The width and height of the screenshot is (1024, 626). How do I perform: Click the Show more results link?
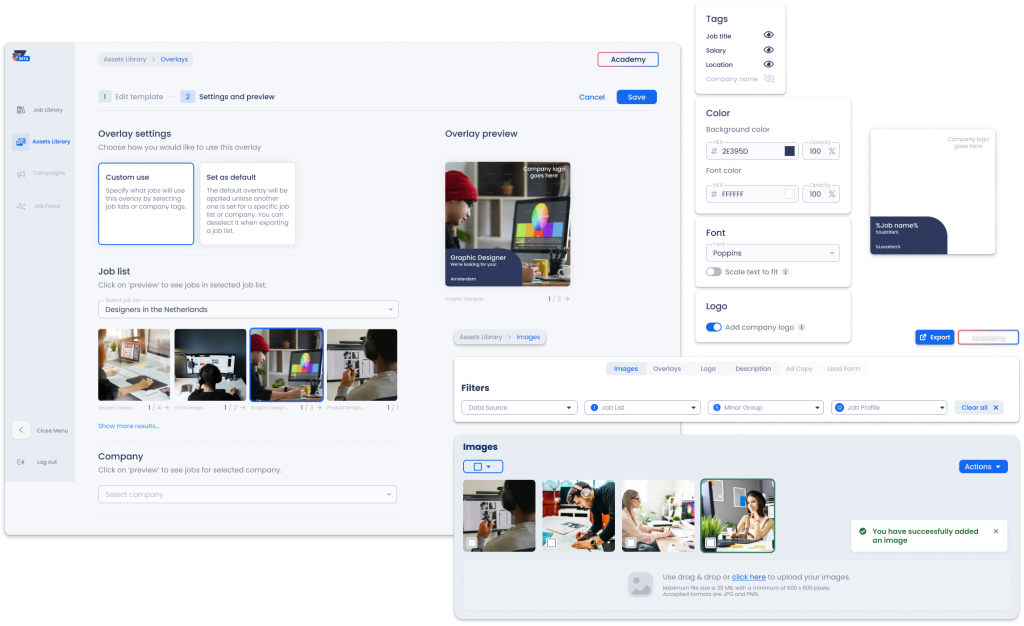tap(128, 426)
